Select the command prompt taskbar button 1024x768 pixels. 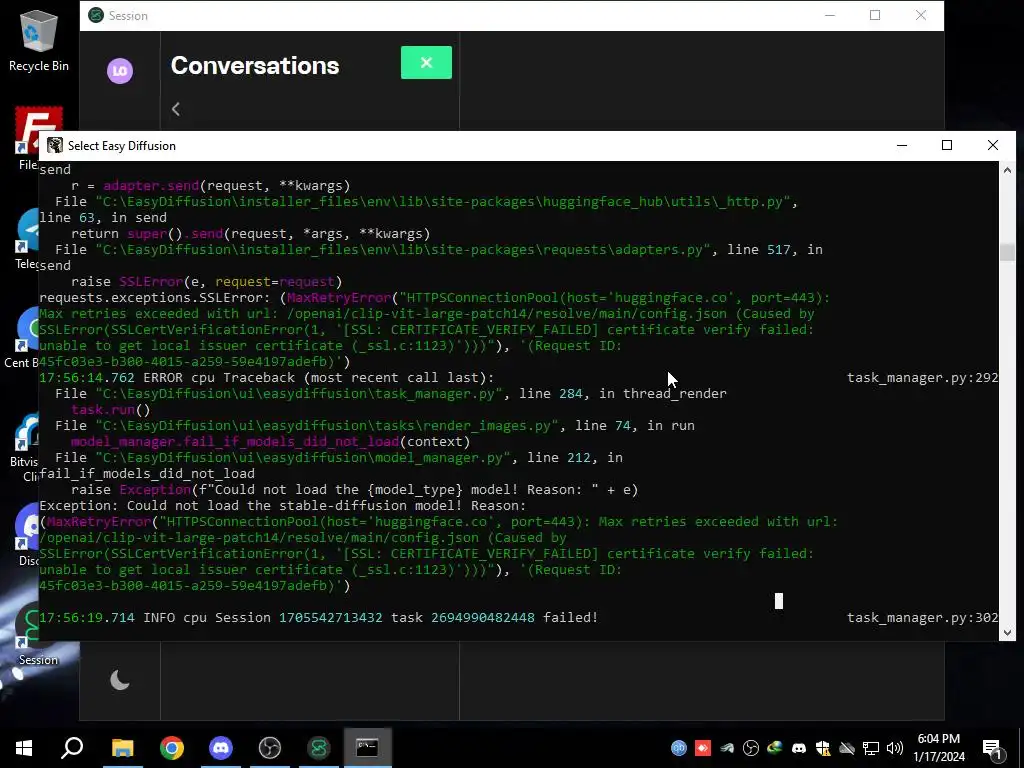point(367,748)
